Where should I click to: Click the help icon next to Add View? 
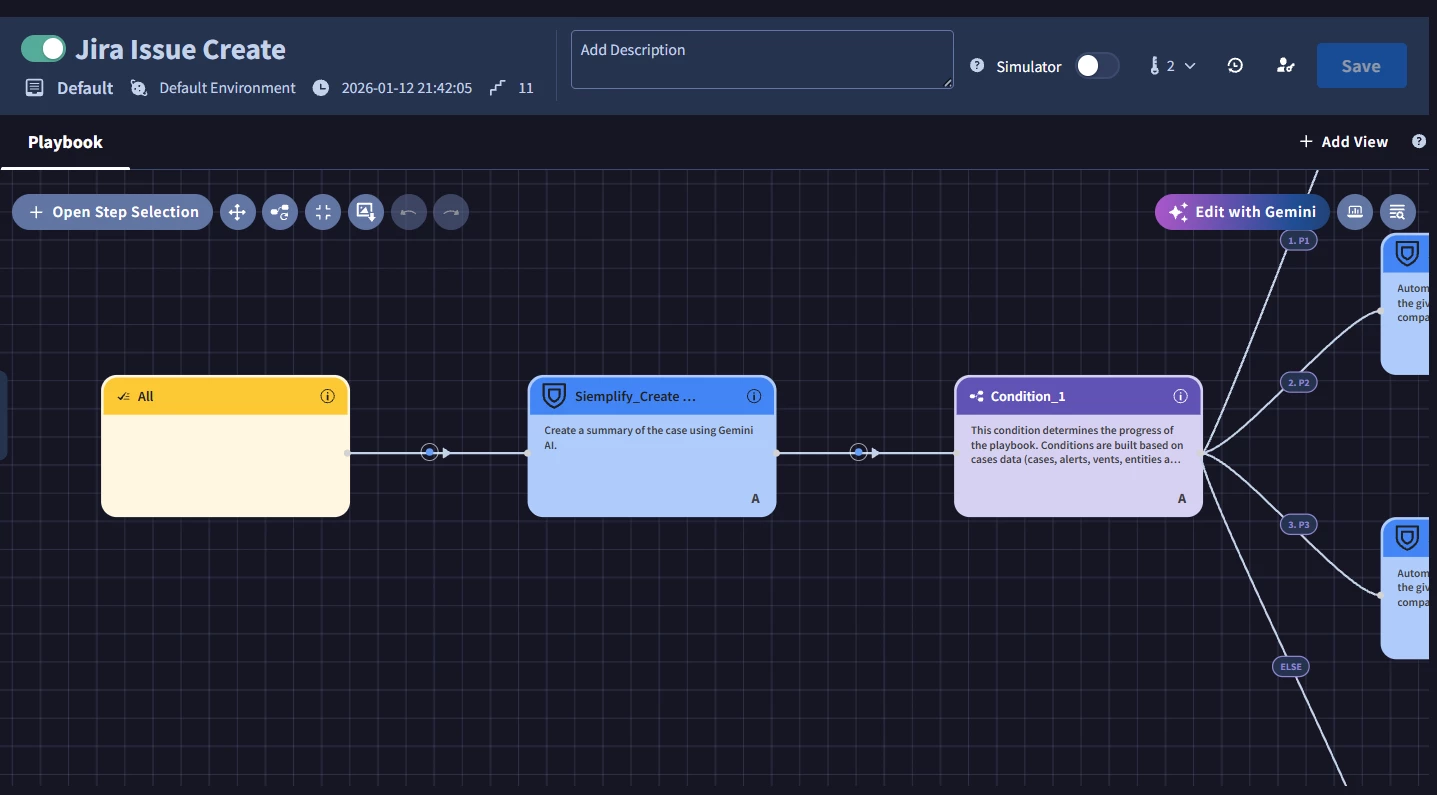point(1419,142)
